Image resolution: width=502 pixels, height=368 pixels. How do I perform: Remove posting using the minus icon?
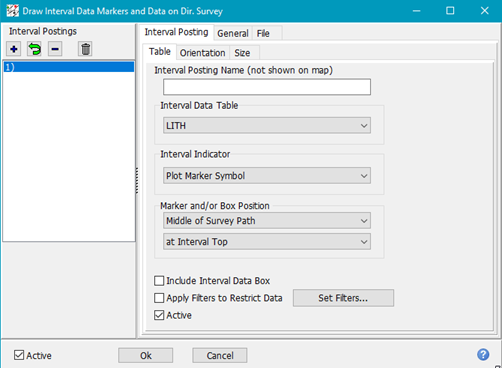tap(55, 49)
